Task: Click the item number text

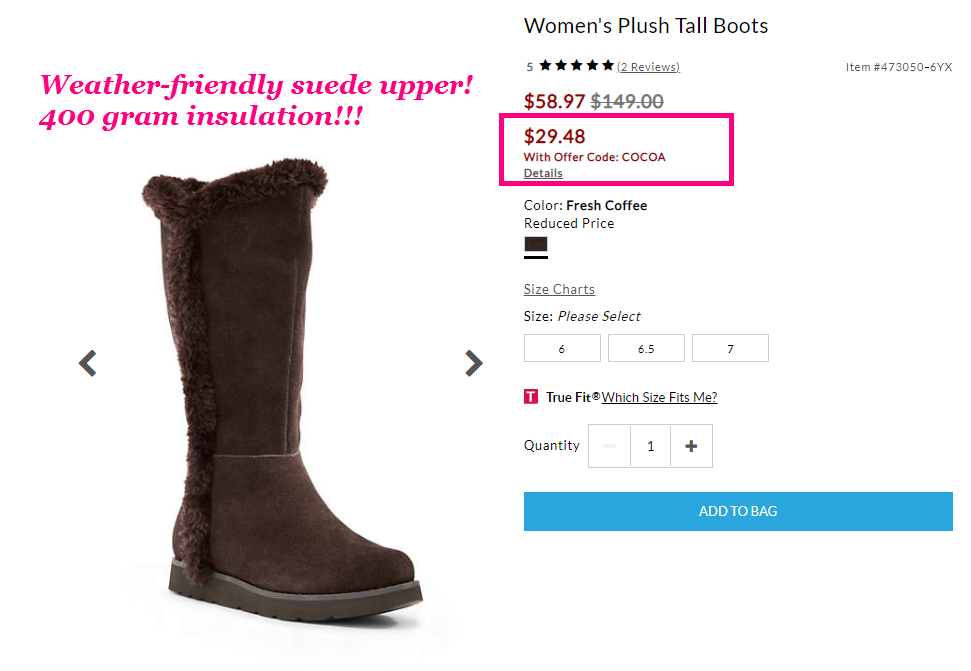Action: click(x=899, y=67)
